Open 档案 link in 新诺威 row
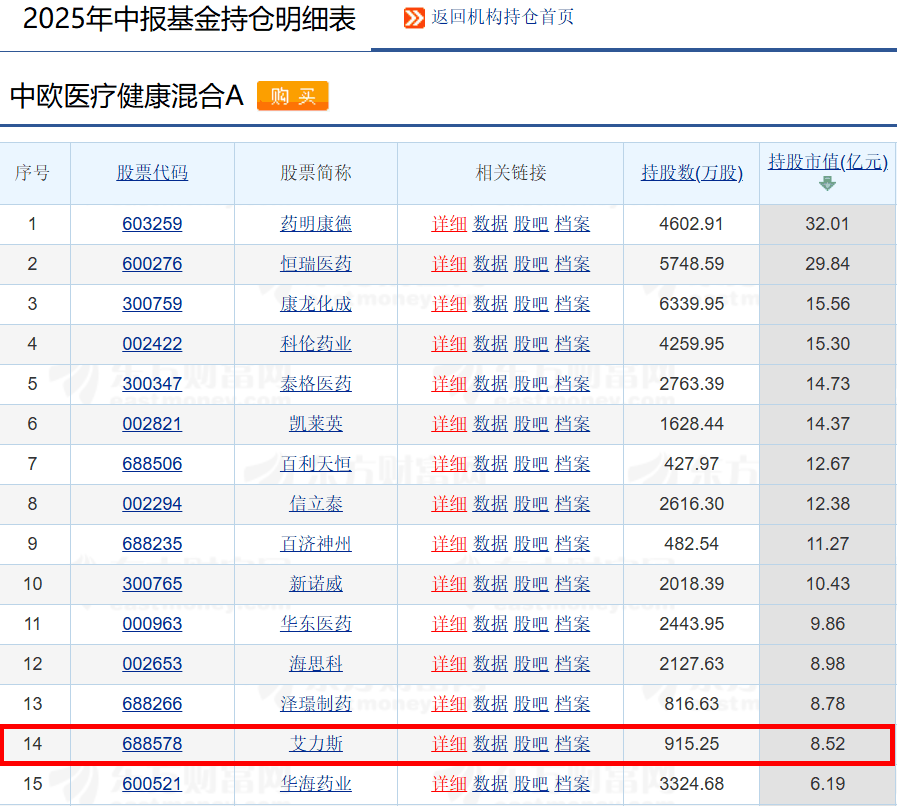This screenshot has height=806, width=897. [x=572, y=584]
